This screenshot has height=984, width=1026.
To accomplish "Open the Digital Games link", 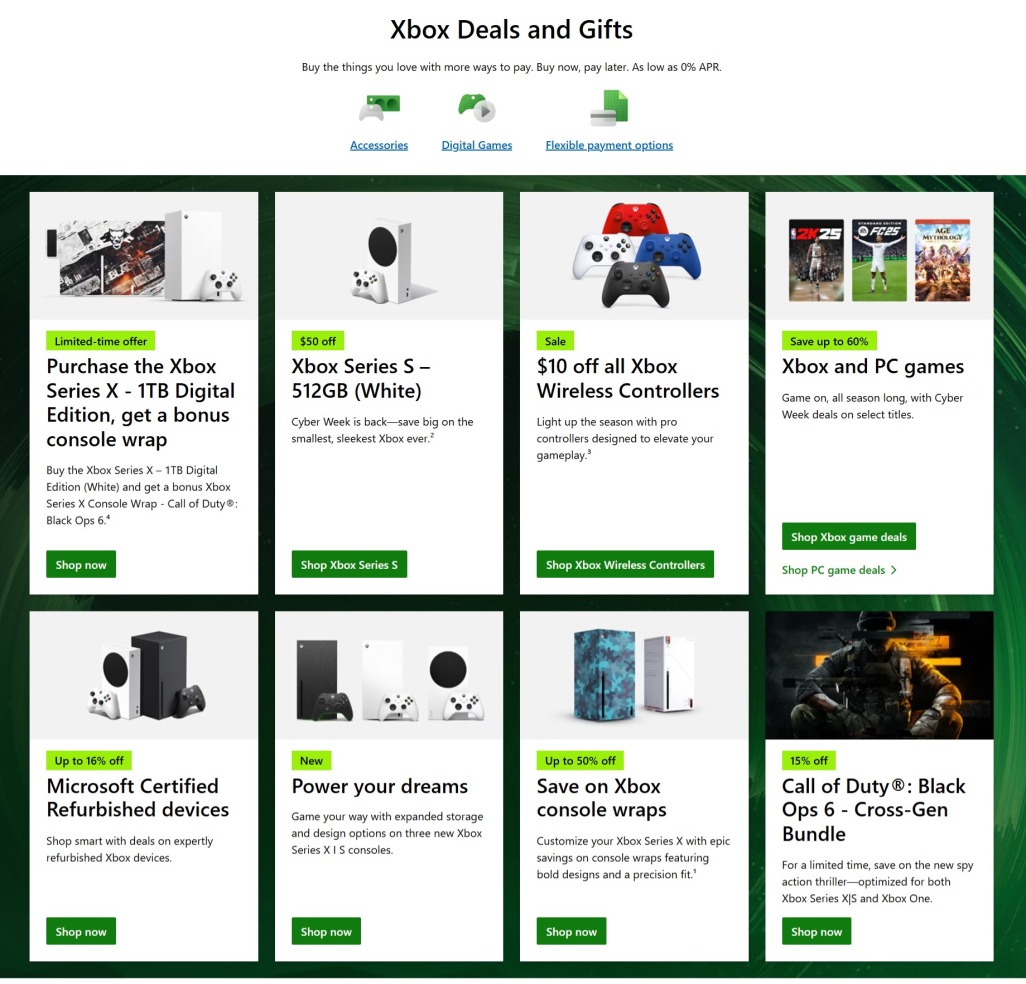I will click(x=477, y=145).
